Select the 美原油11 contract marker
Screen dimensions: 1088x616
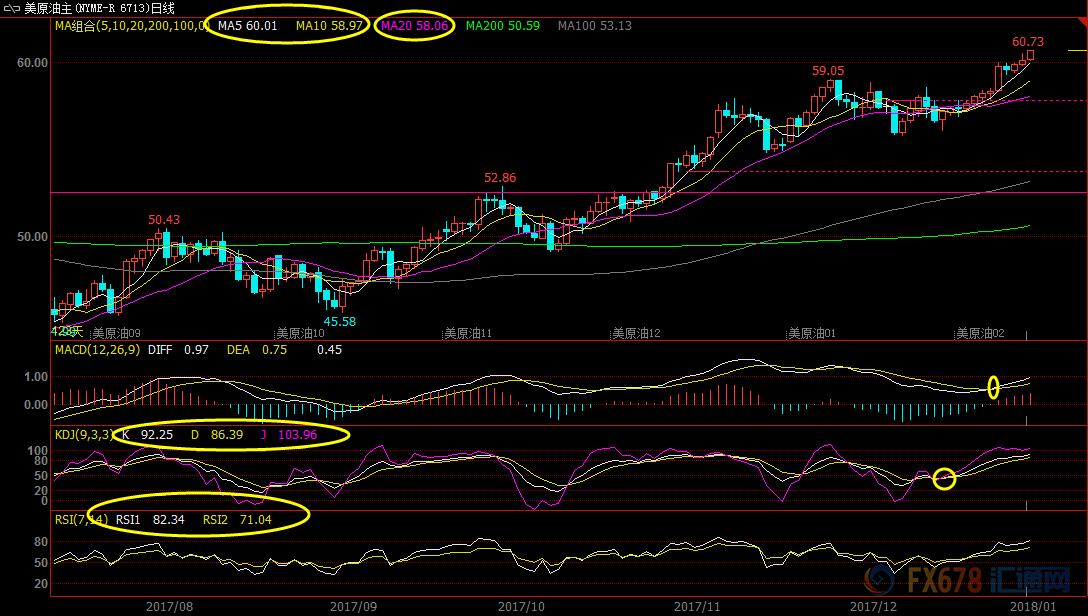click(x=468, y=334)
